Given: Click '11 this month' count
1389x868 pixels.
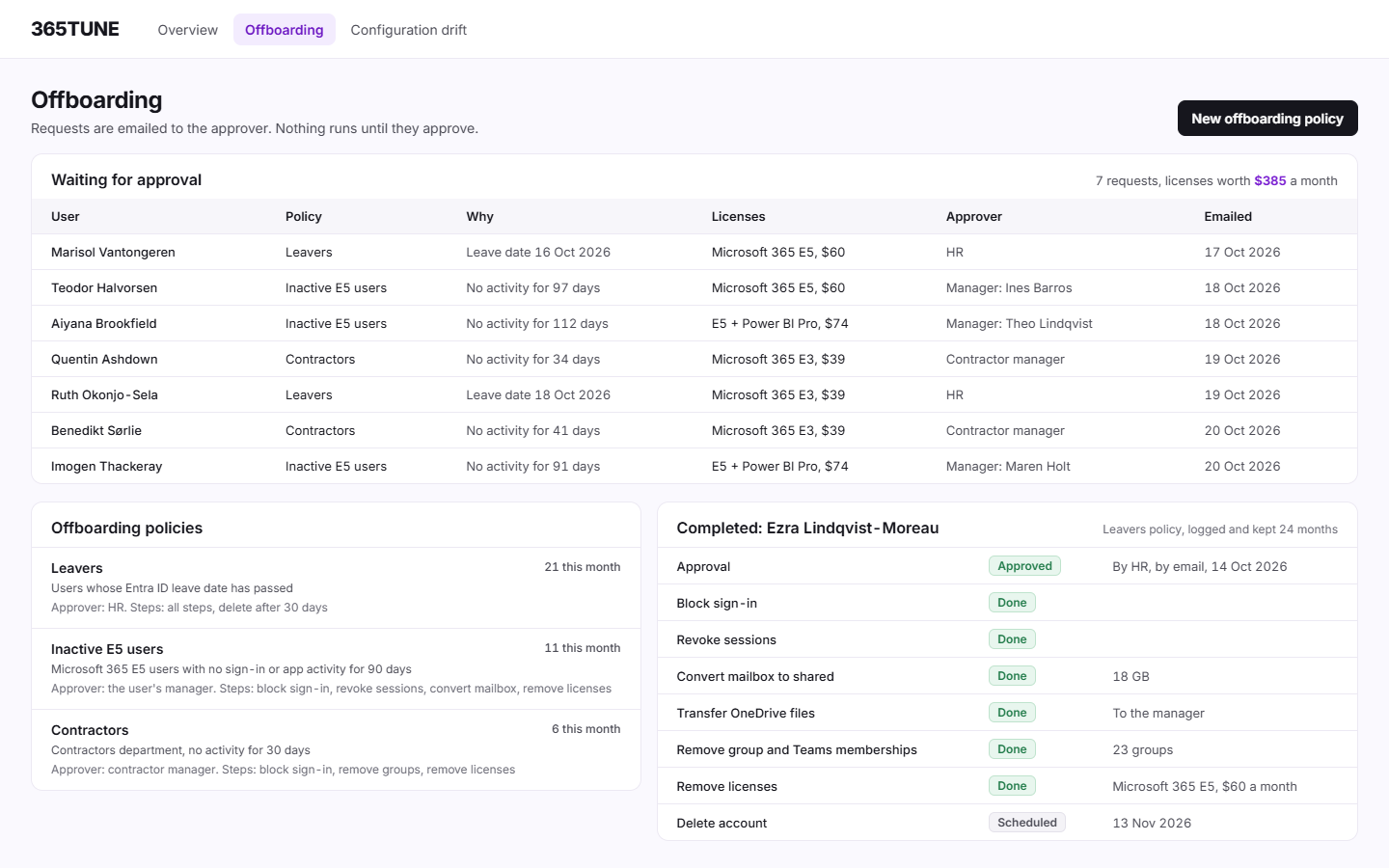Looking at the screenshot, I should click(x=583, y=648).
